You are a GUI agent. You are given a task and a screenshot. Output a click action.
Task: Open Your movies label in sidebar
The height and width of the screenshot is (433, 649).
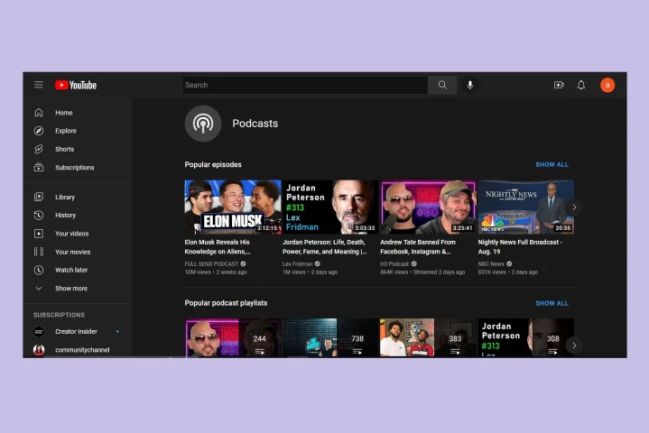73,252
